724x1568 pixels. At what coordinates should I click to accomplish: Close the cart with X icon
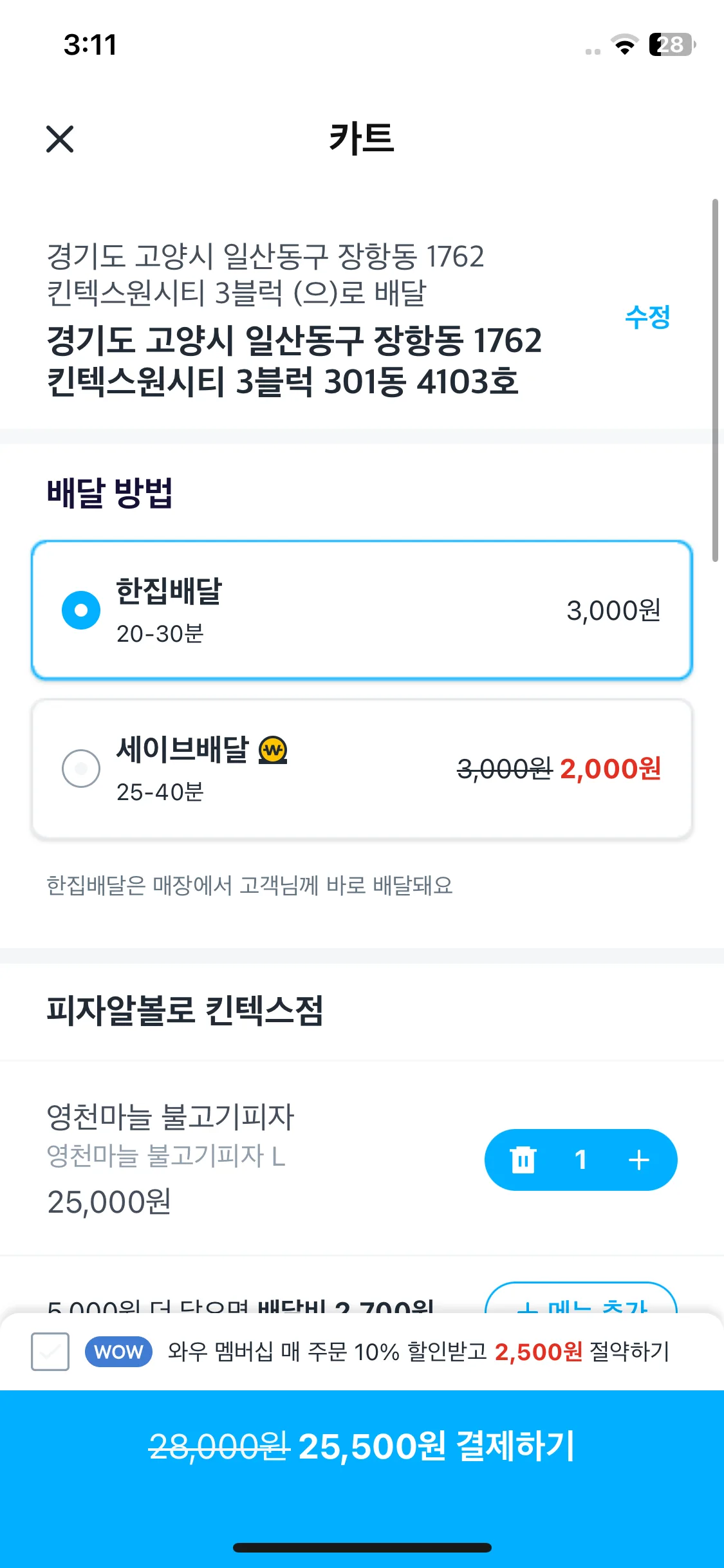click(60, 139)
